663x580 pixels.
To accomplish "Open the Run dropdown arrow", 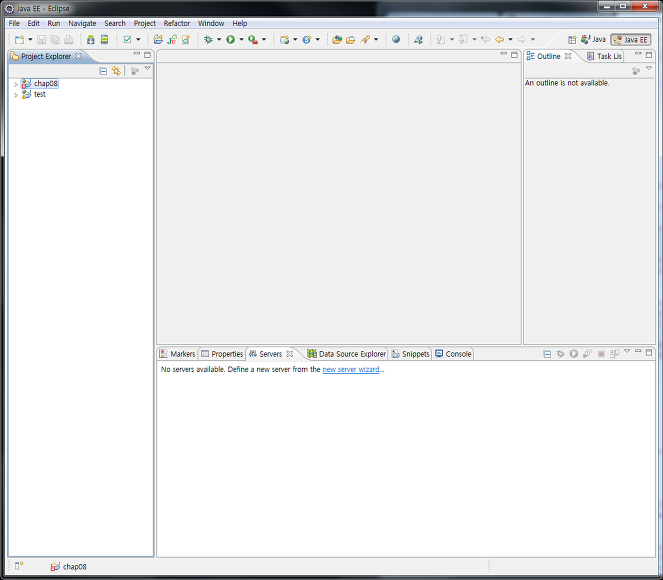I will coord(241,40).
